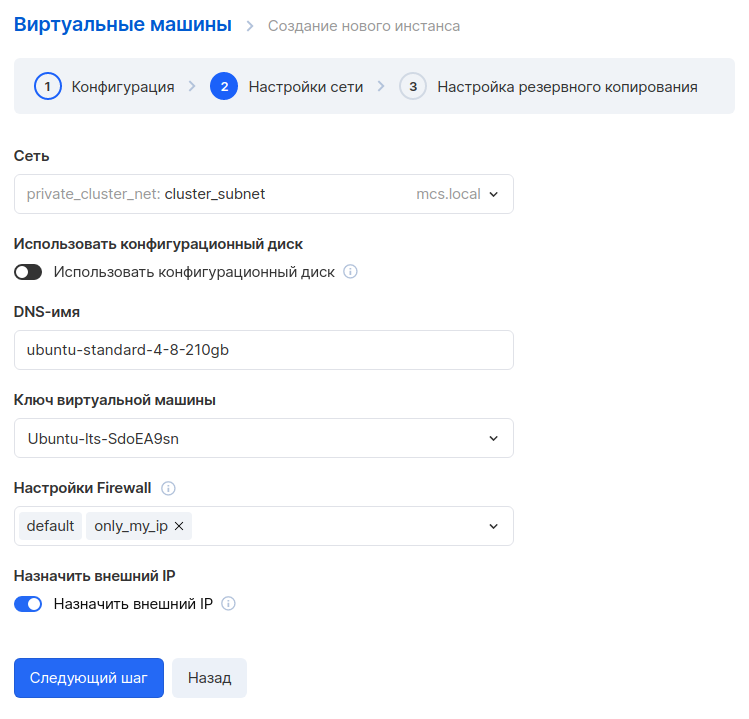Click the Следующий шаг button
Image resolution: width=749 pixels, height=719 pixels.
89,678
